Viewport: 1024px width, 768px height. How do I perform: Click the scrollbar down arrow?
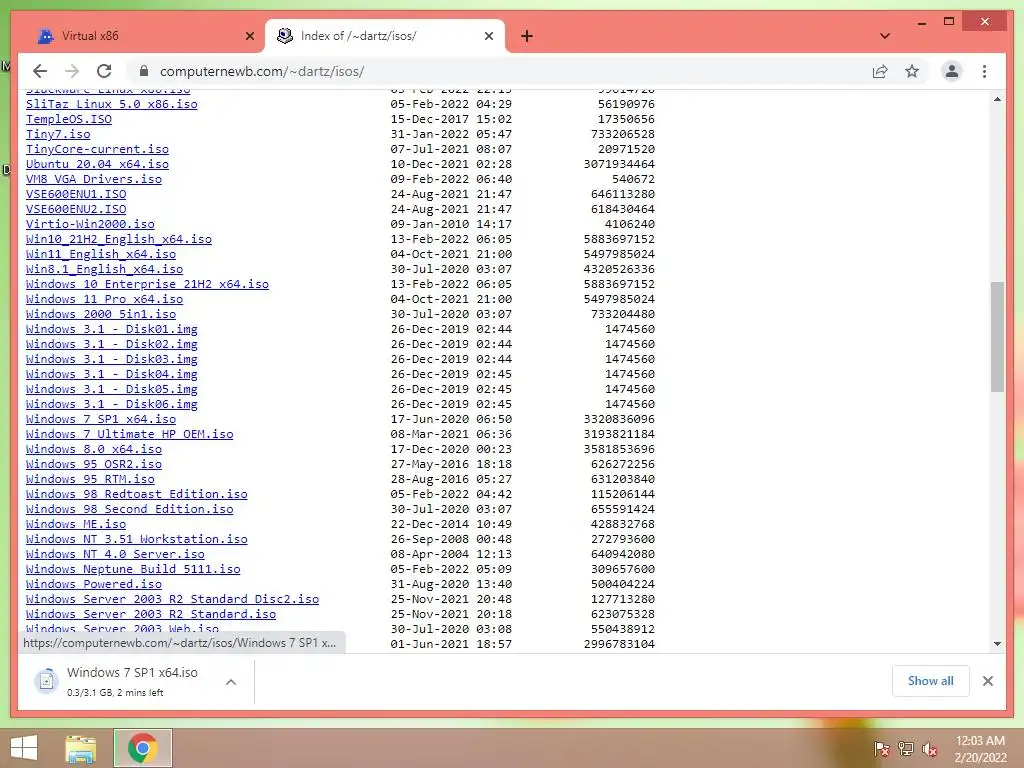pyautogui.click(x=997, y=644)
